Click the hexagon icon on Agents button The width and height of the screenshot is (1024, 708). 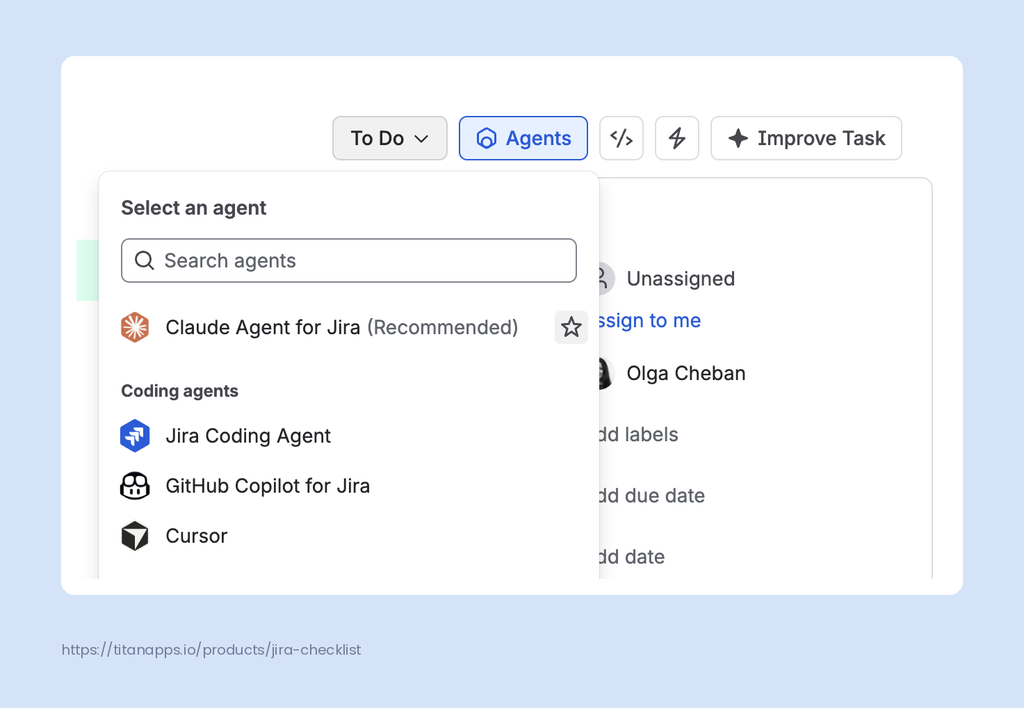coord(486,138)
